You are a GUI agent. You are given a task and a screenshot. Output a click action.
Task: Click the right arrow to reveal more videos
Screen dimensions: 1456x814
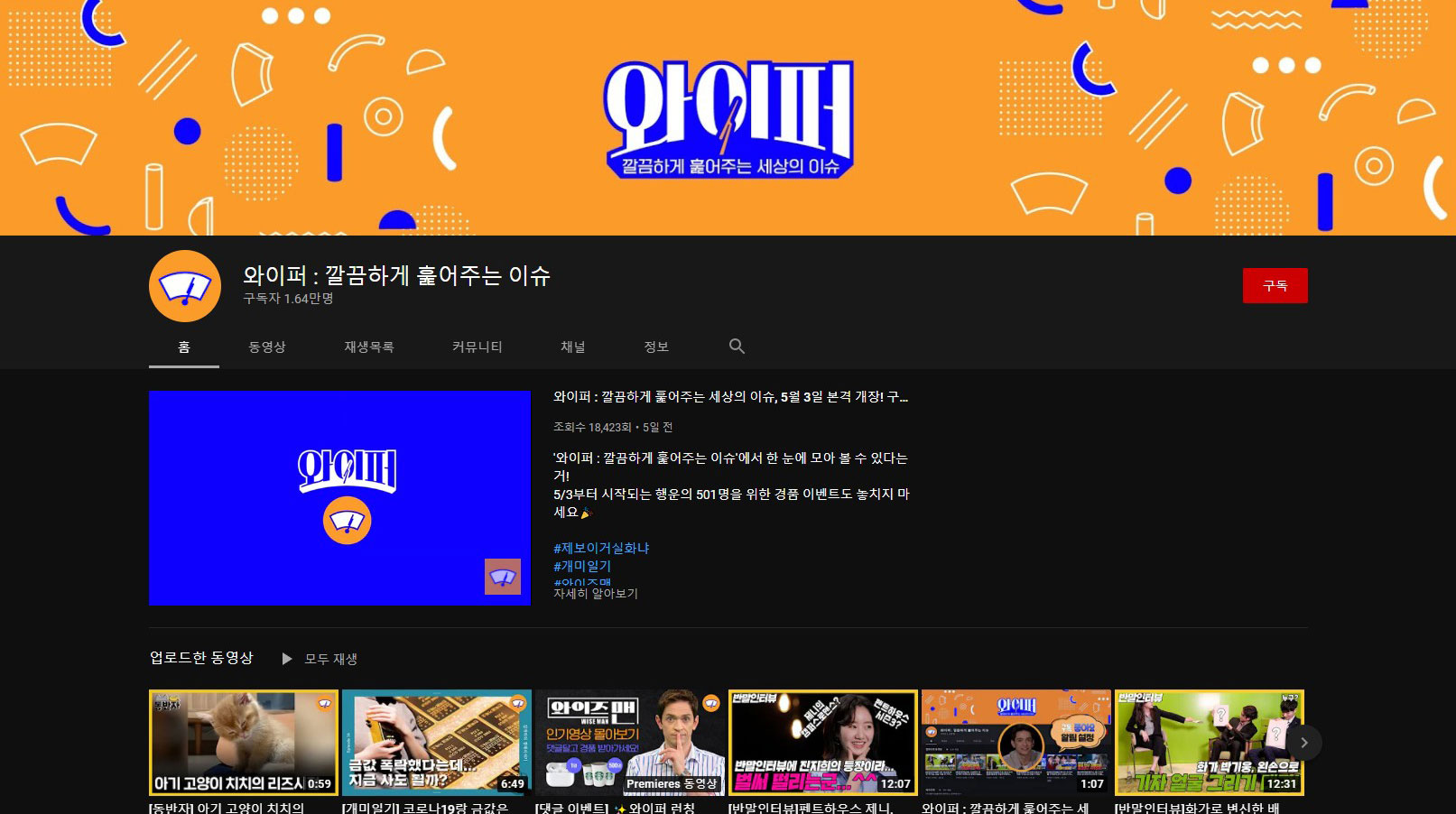(x=1303, y=742)
